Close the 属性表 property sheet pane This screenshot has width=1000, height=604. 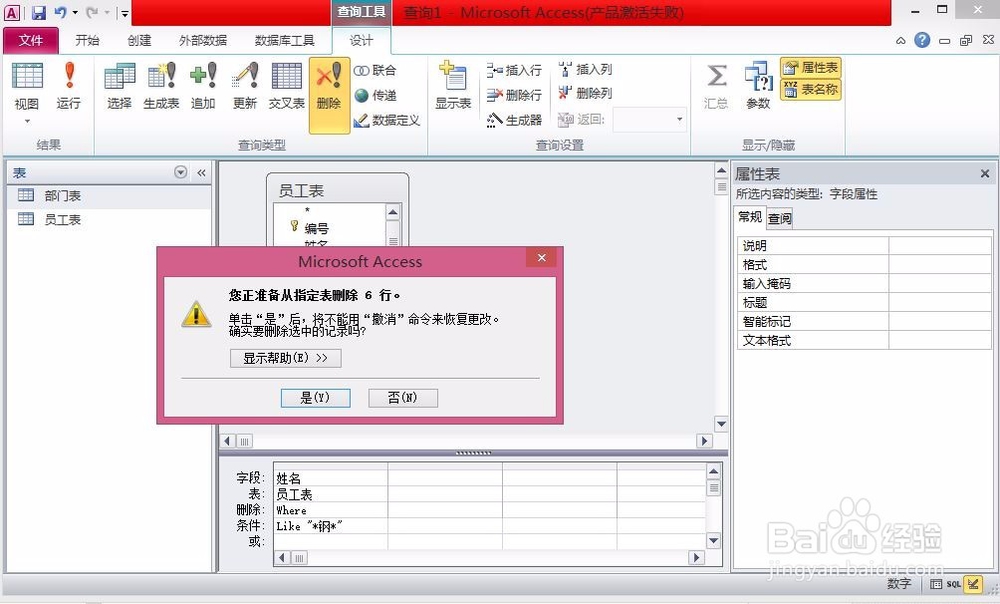(985, 173)
